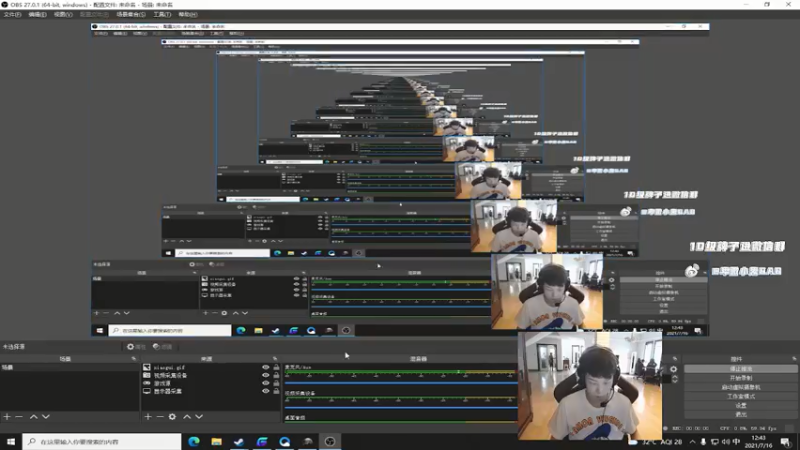Move scene down in Scenes panel
Image resolution: width=800 pixels, height=450 pixels.
(46, 416)
